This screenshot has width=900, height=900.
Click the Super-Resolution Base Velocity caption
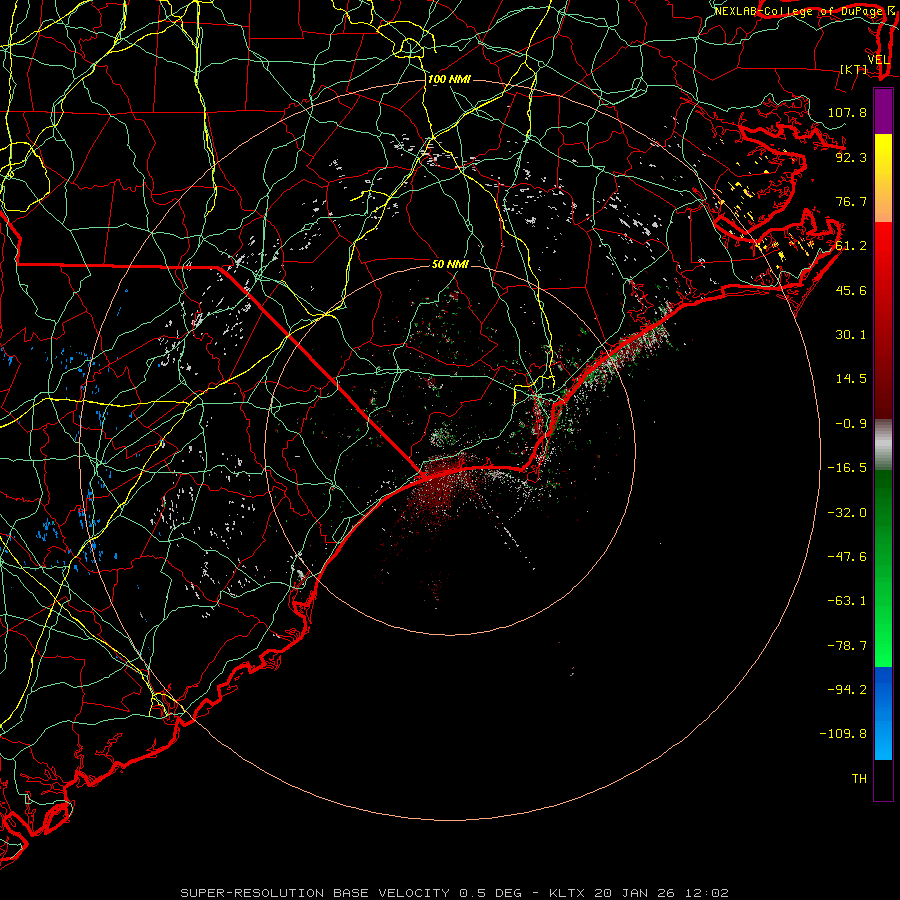[x=454, y=893]
